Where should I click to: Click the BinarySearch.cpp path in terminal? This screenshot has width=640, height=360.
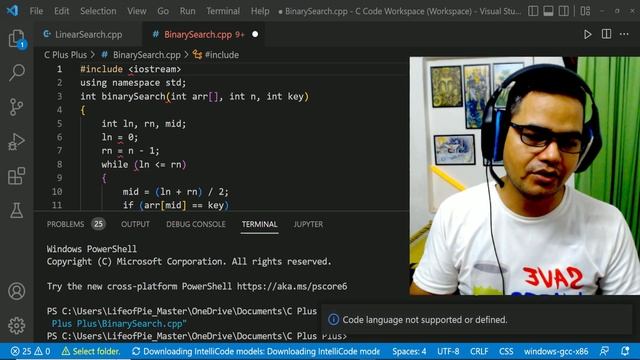(119, 324)
